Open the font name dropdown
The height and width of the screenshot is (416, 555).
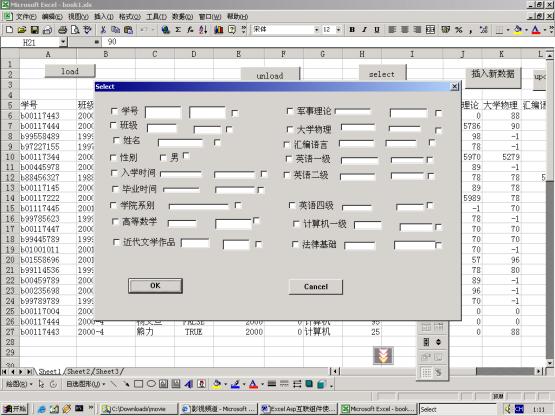click(316, 30)
